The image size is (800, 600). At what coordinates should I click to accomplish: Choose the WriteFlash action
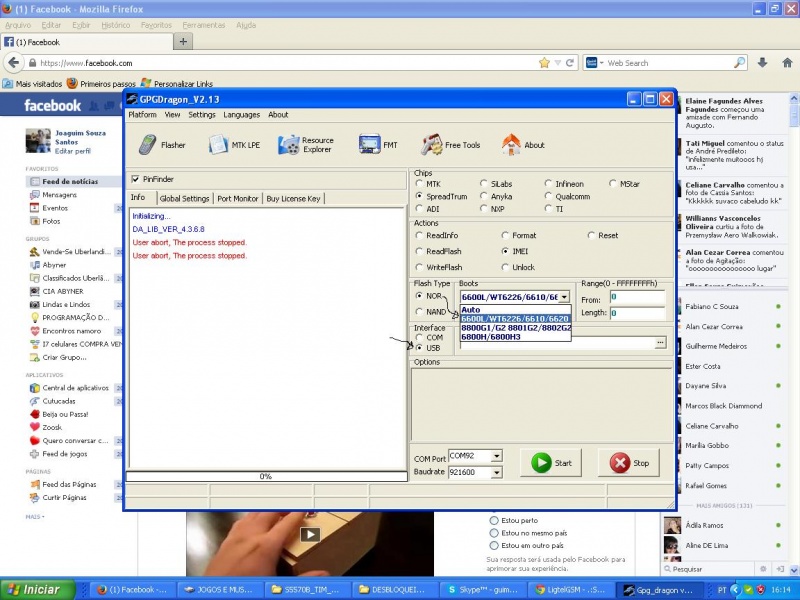tap(419, 267)
